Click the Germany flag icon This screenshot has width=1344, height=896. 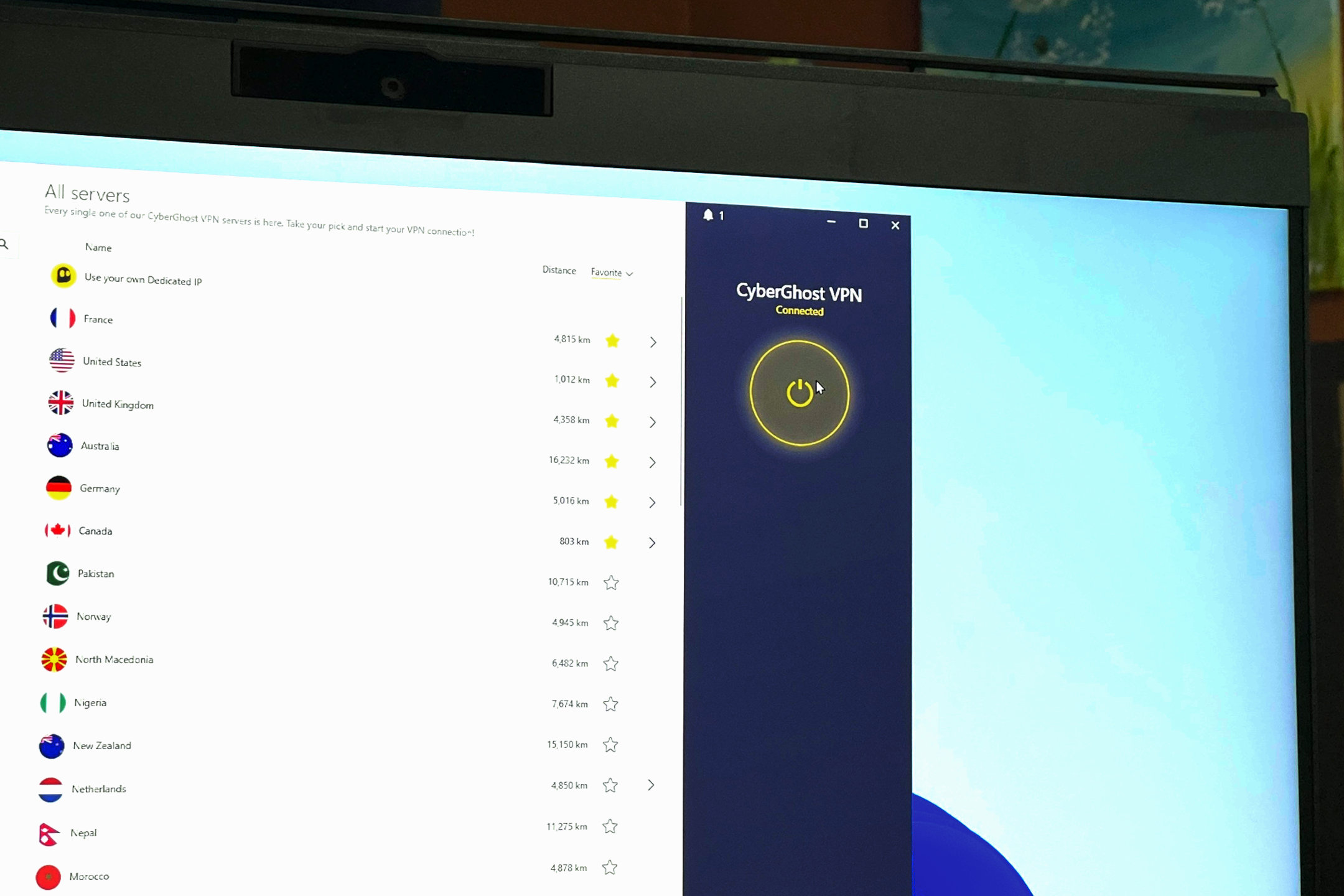[x=57, y=487]
